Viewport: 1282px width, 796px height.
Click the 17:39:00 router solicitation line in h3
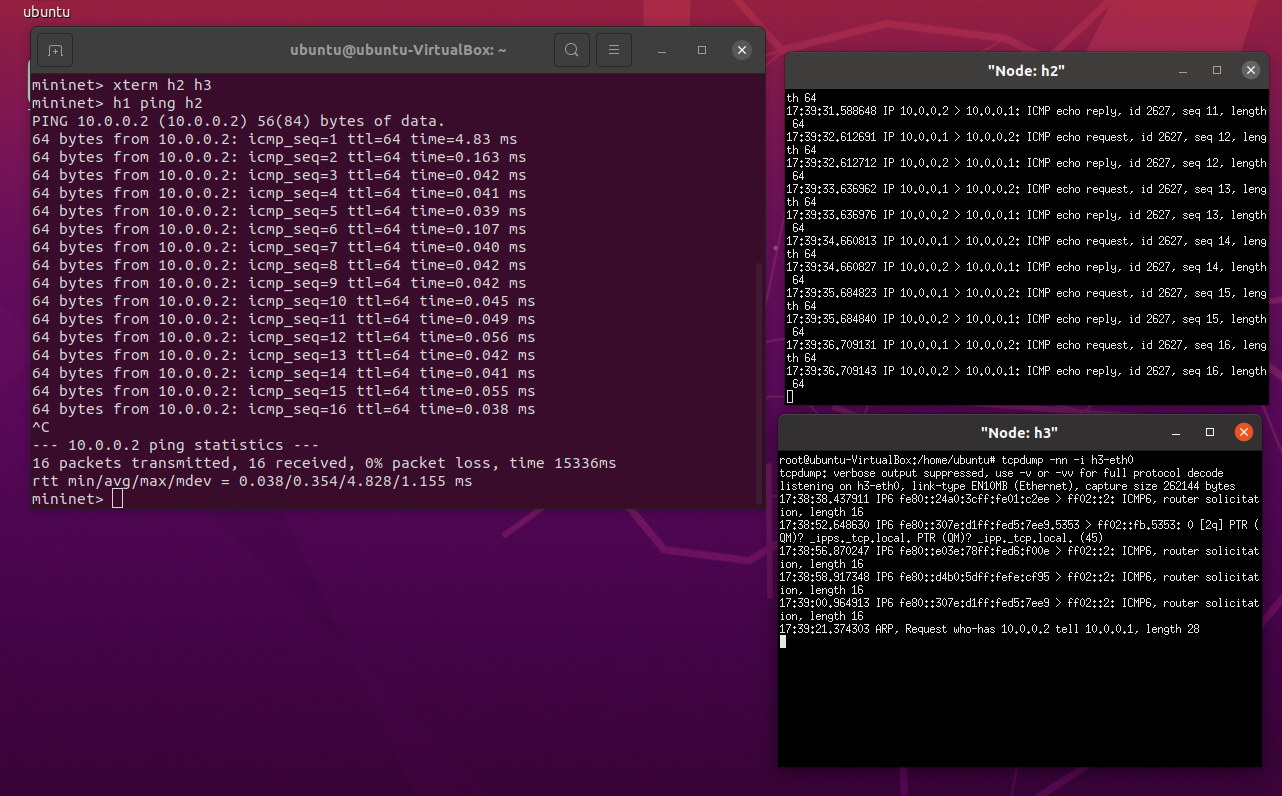tap(1020, 609)
